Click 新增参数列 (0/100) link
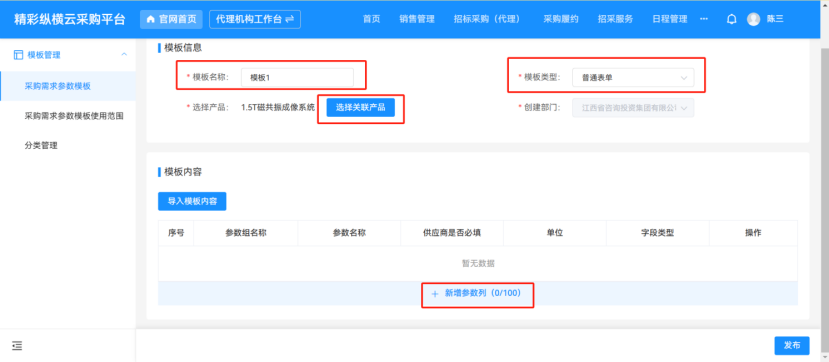Image resolution: width=829 pixels, height=362 pixels. (x=477, y=293)
